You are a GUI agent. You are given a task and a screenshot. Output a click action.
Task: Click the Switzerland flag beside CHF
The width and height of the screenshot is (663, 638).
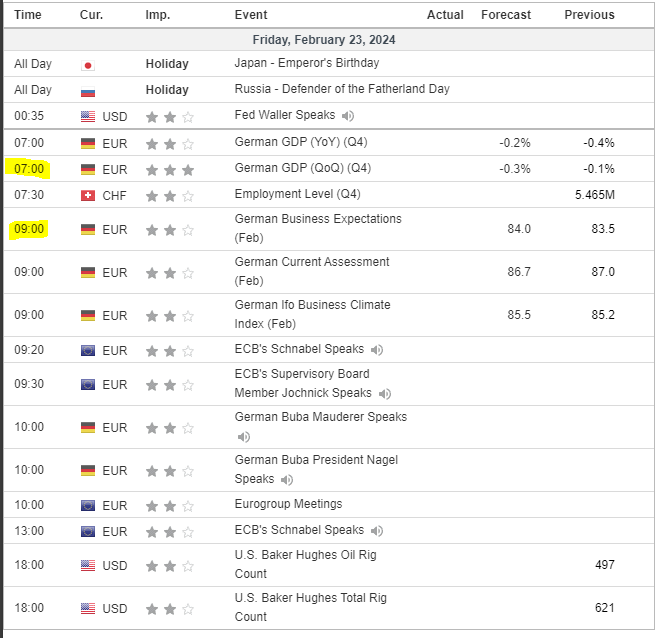click(88, 195)
